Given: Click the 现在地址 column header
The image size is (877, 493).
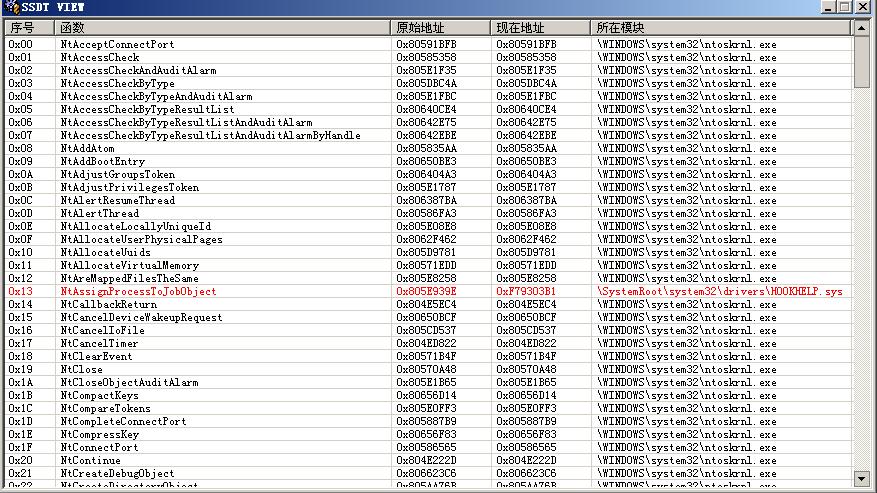Looking at the screenshot, I should pos(540,27).
